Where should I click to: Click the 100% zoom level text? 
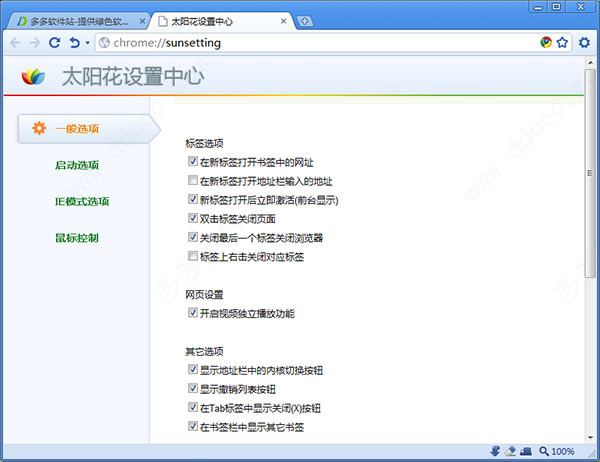point(562,452)
